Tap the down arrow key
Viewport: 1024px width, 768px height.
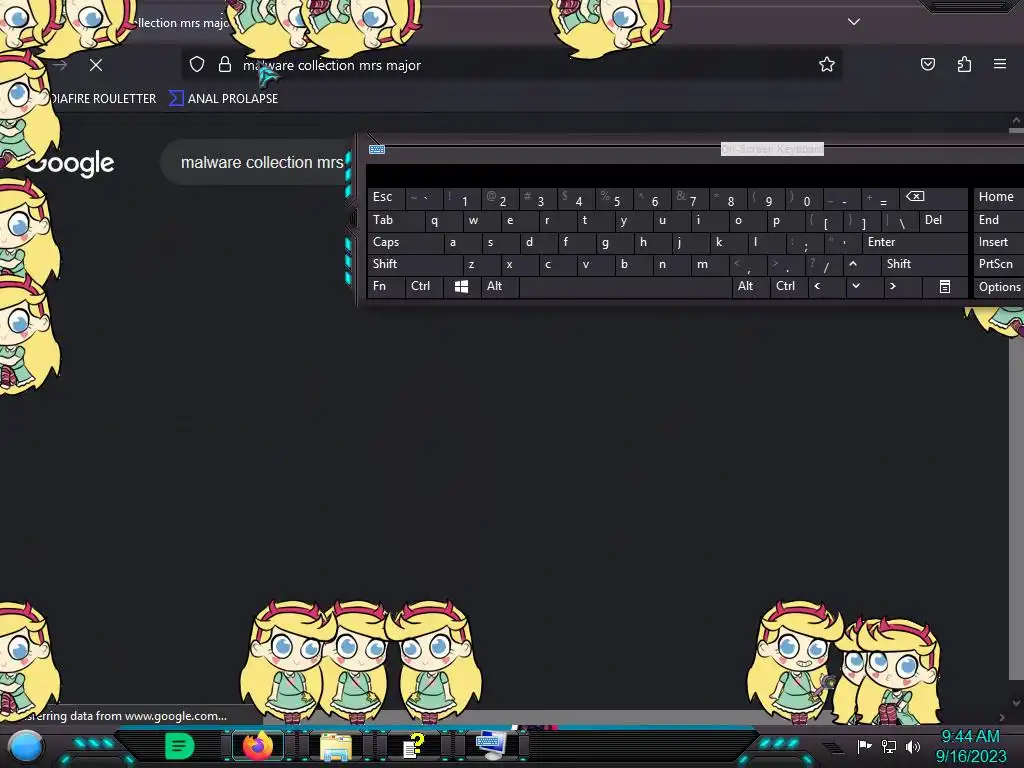coord(863,287)
